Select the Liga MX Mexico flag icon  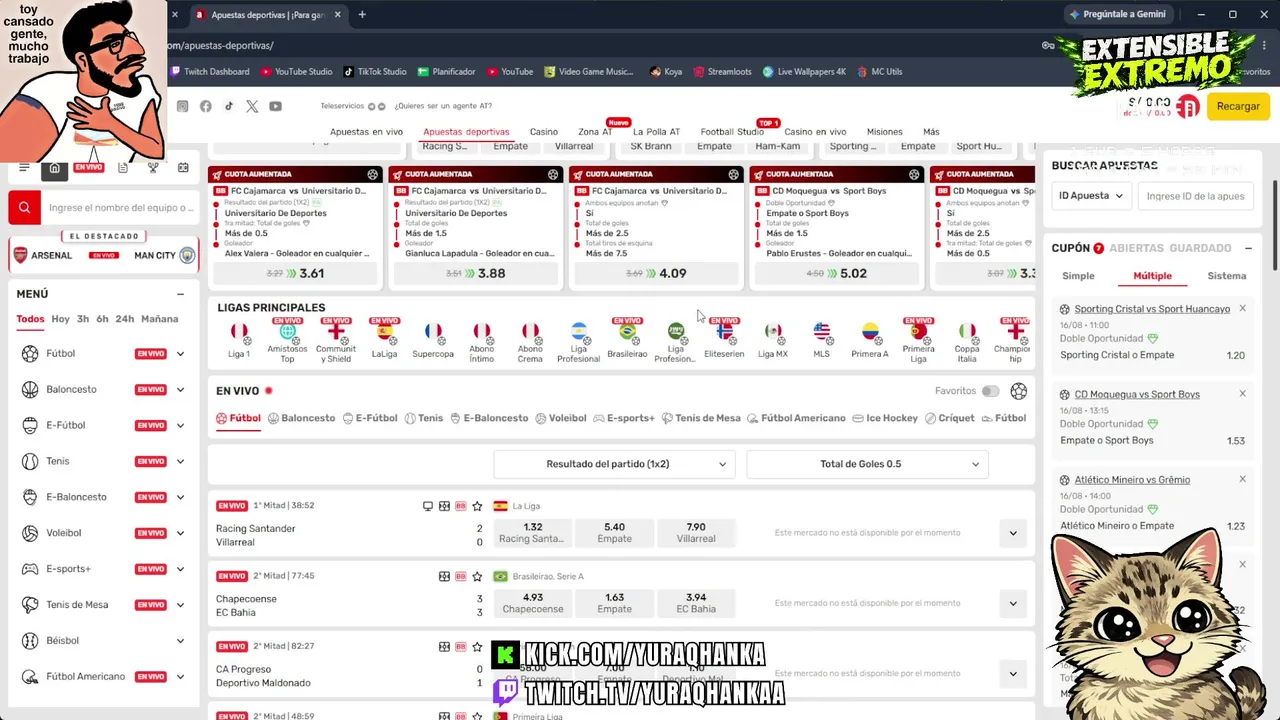(772, 331)
